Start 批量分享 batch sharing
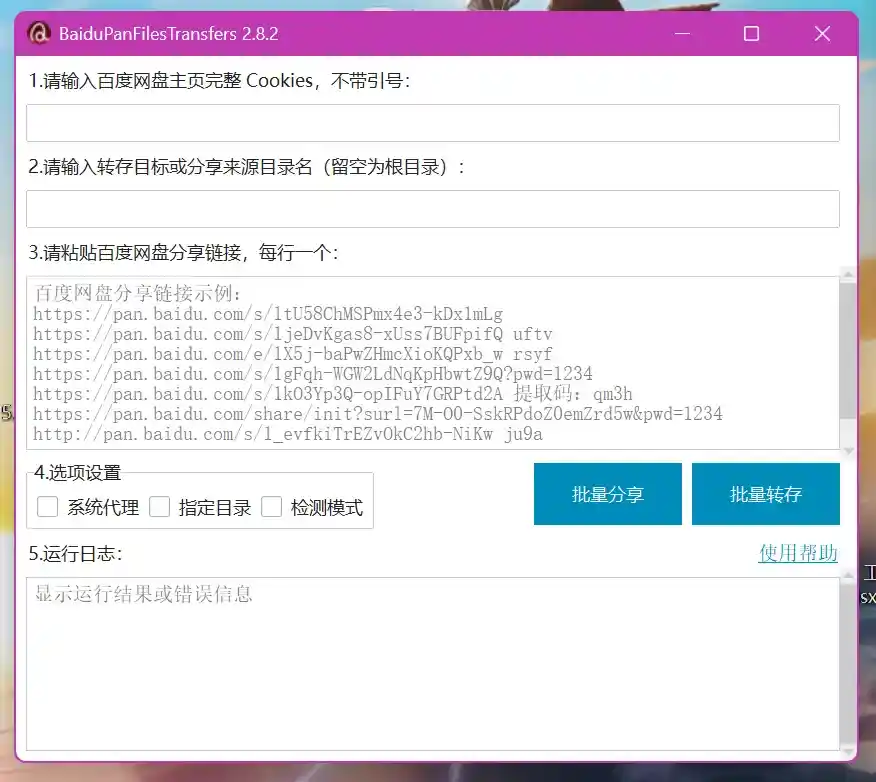The image size is (876, 782). [x=608, y=494]
